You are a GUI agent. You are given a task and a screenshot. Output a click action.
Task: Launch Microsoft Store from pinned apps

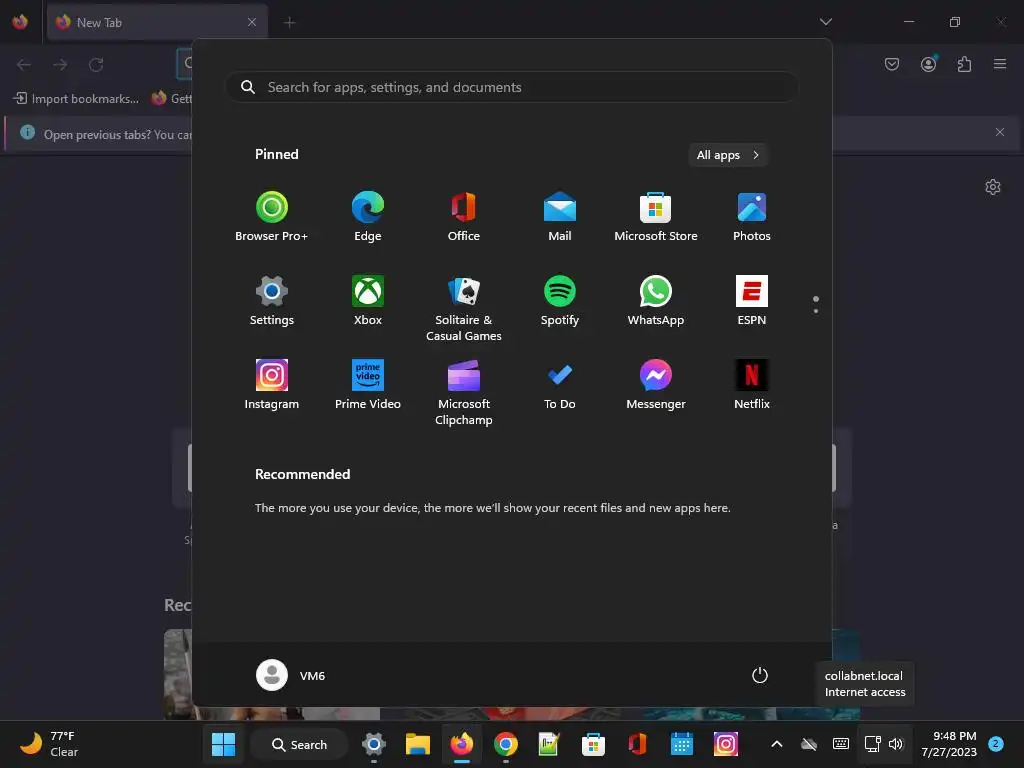(656, 217)
